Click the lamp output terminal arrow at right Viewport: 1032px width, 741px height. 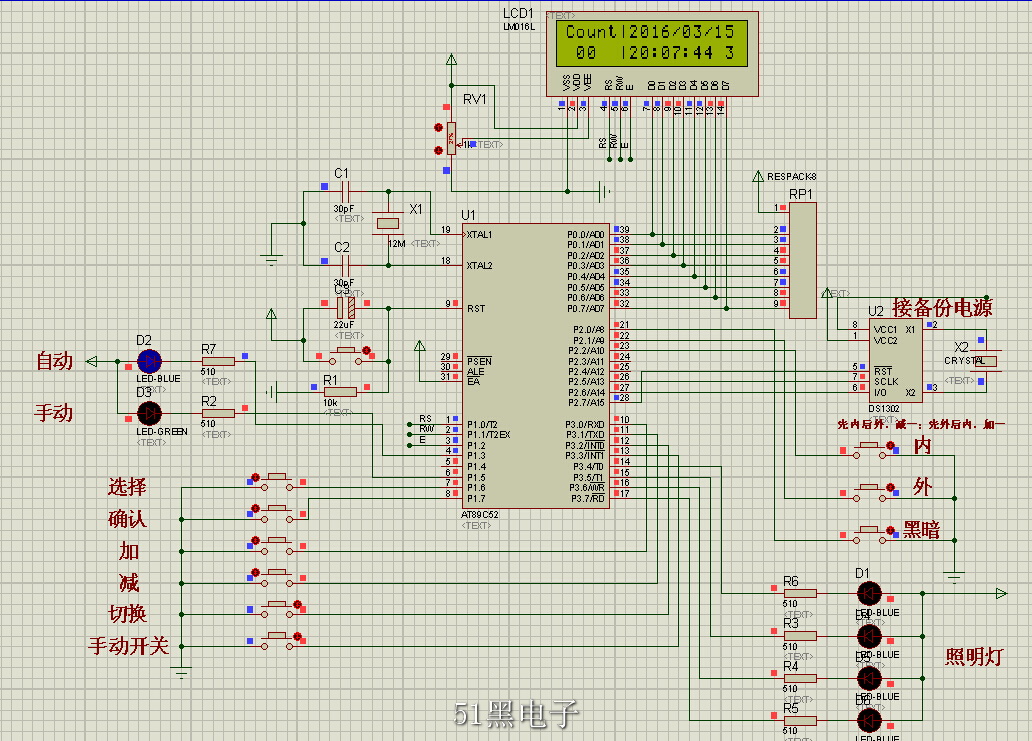click(x=1001, y=594)
